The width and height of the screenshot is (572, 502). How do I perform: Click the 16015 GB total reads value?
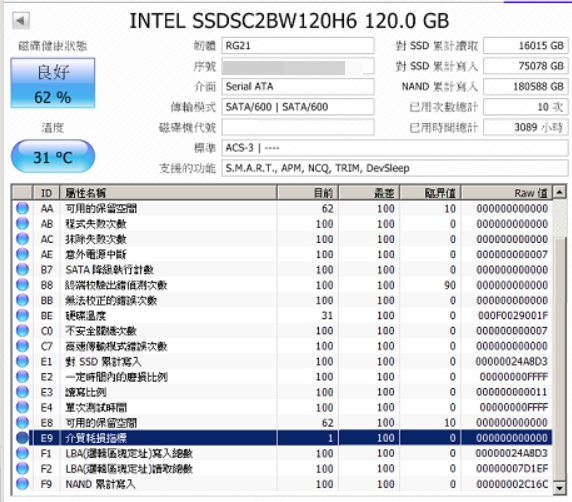(x=526, y=46)
